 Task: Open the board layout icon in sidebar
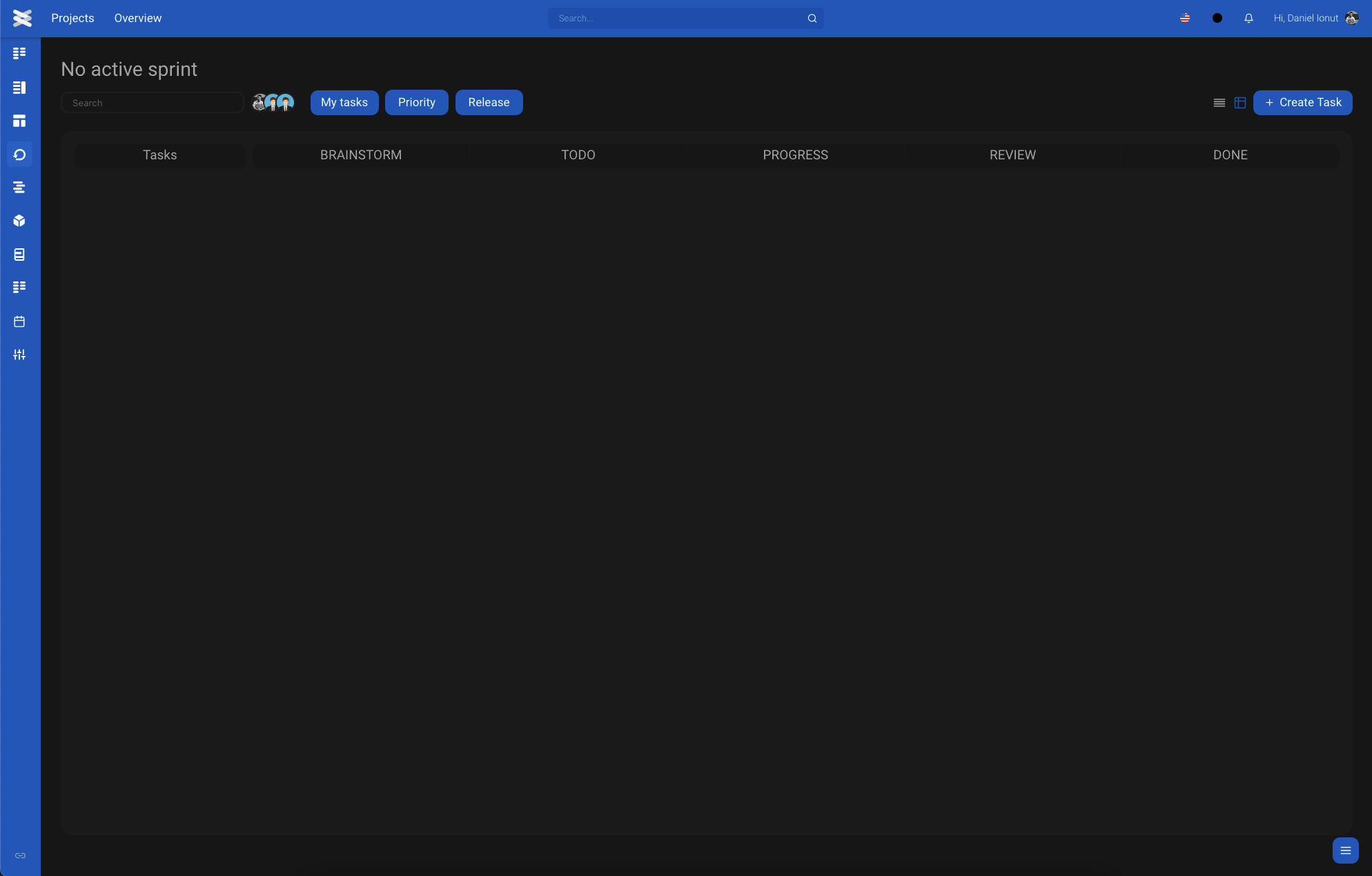click(x=19, y=121)
